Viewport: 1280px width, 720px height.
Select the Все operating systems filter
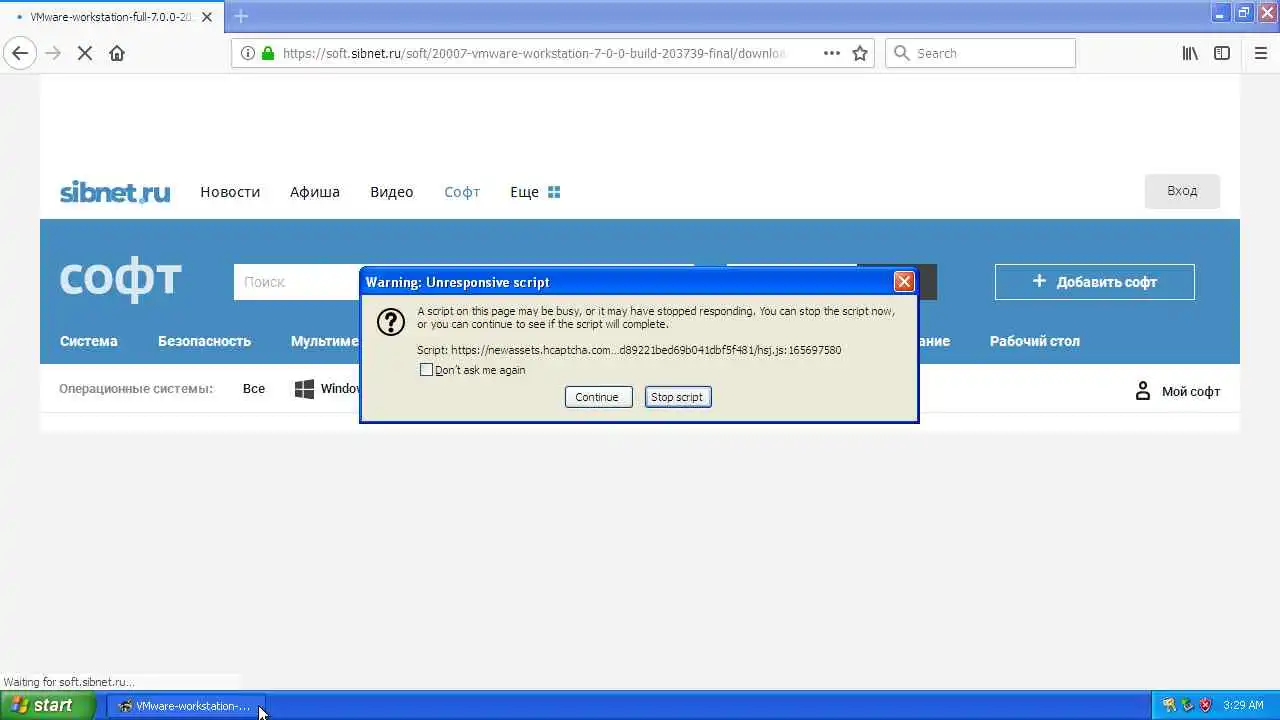(x=254, y=389)
